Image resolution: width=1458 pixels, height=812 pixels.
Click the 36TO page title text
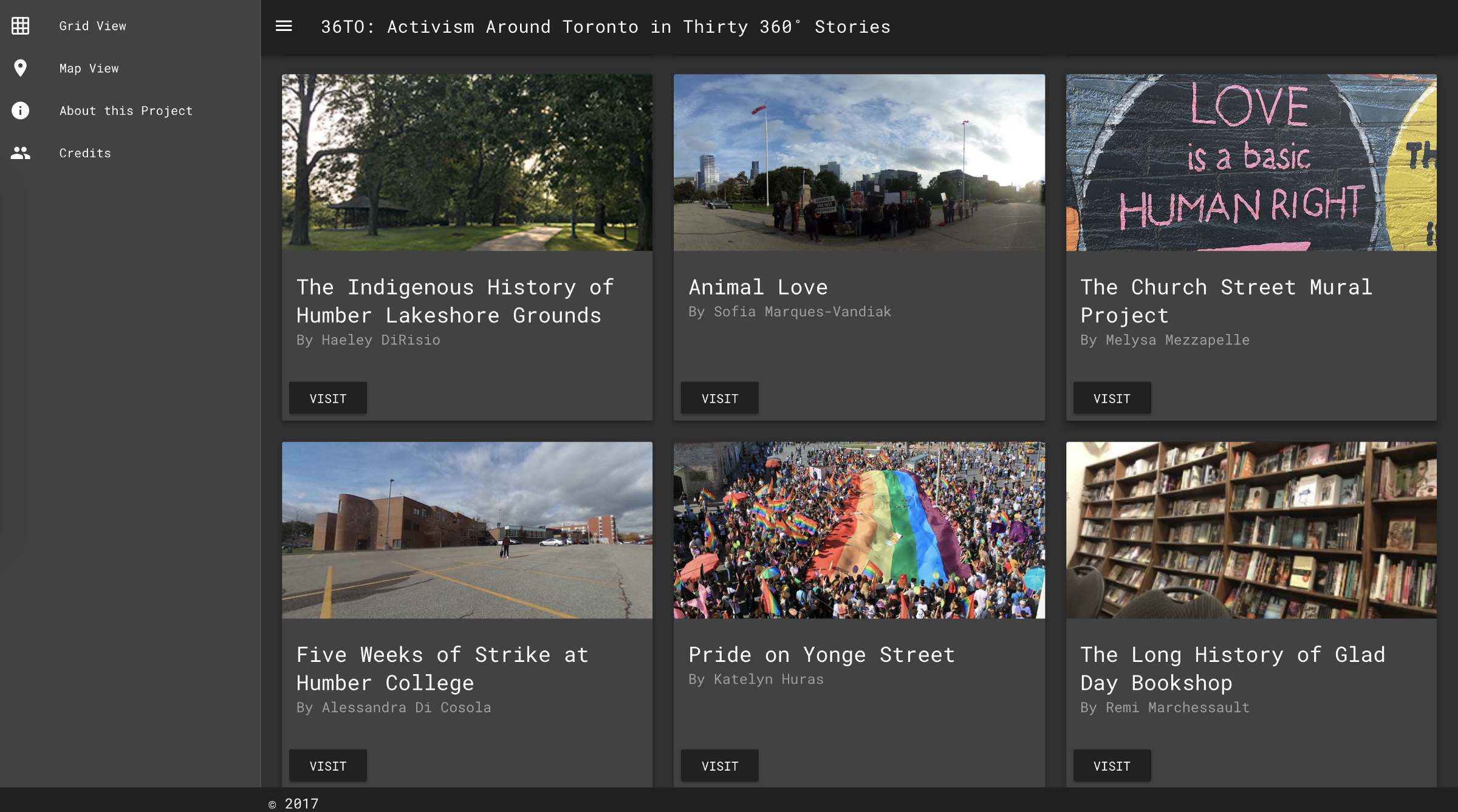click(605, 27)
